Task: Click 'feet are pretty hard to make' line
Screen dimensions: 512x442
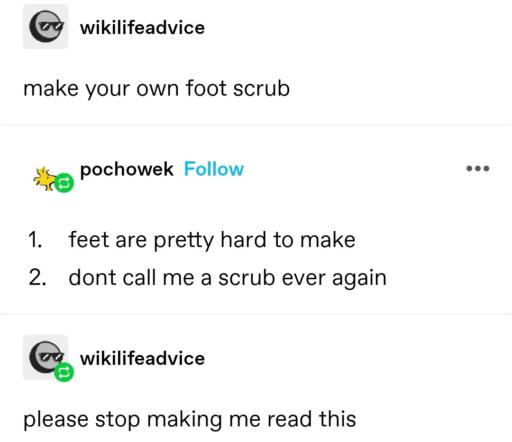Action: (212, 240)
